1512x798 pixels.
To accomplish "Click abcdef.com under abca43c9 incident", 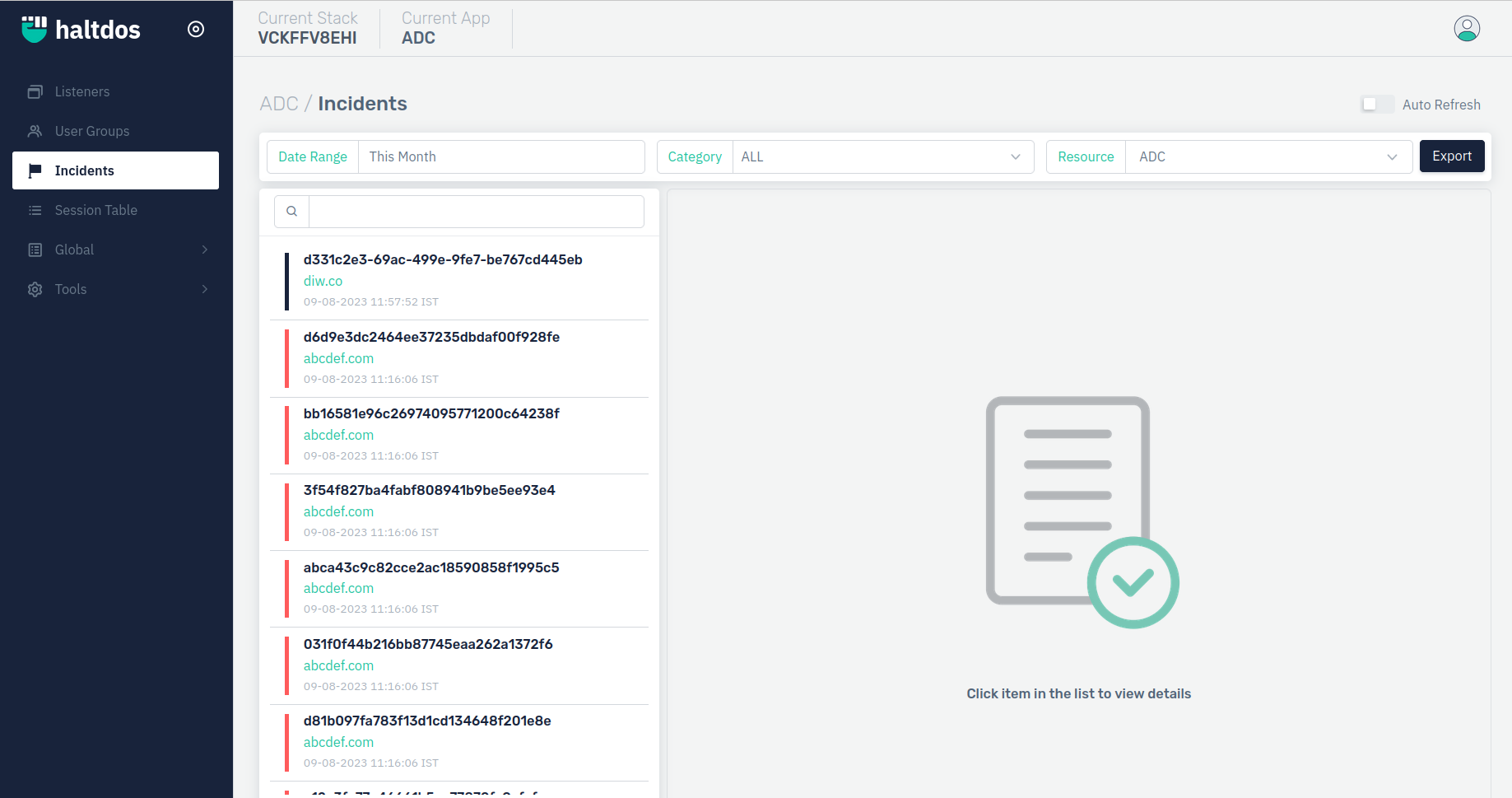I will click(338, 588).
